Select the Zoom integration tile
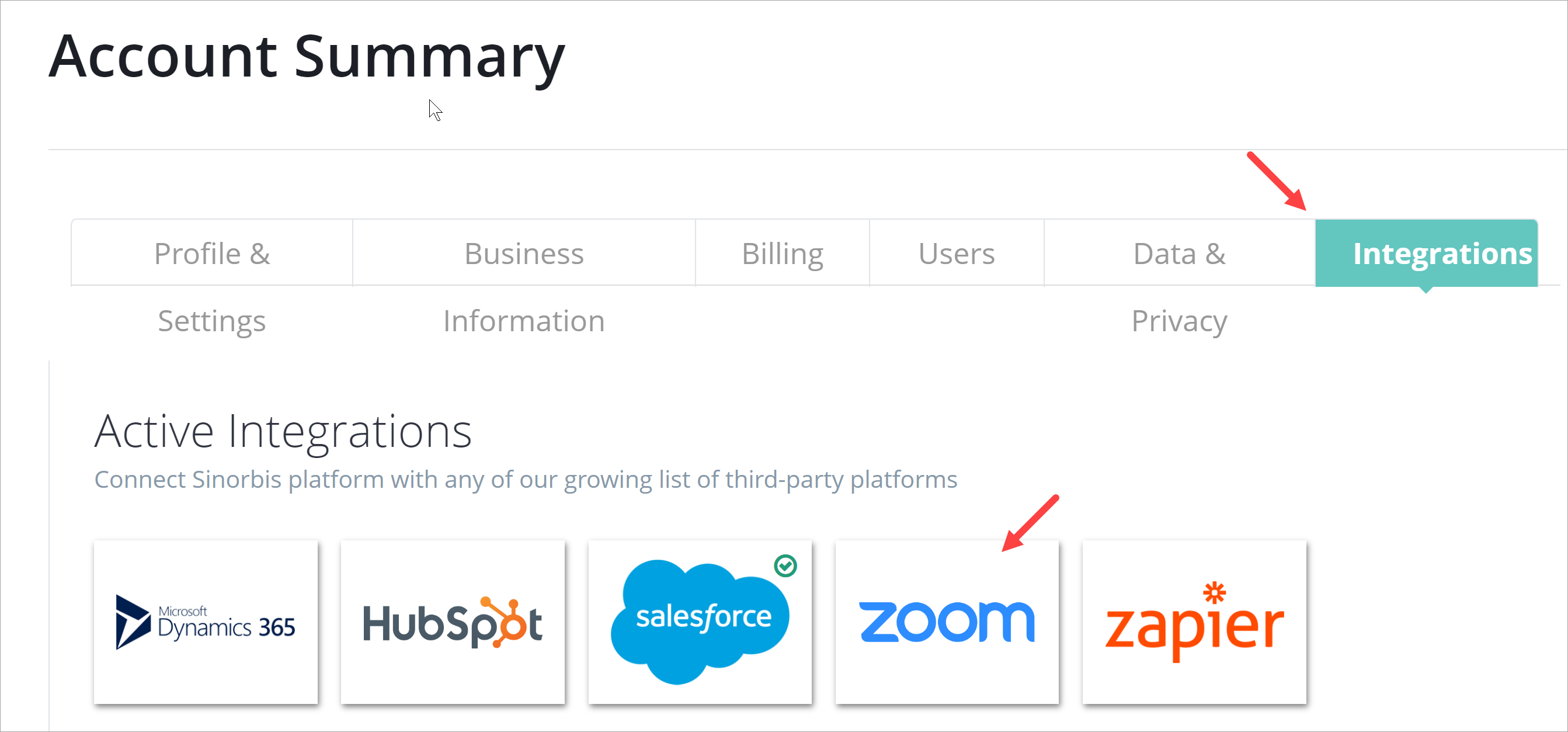 (x=947, y=622)
